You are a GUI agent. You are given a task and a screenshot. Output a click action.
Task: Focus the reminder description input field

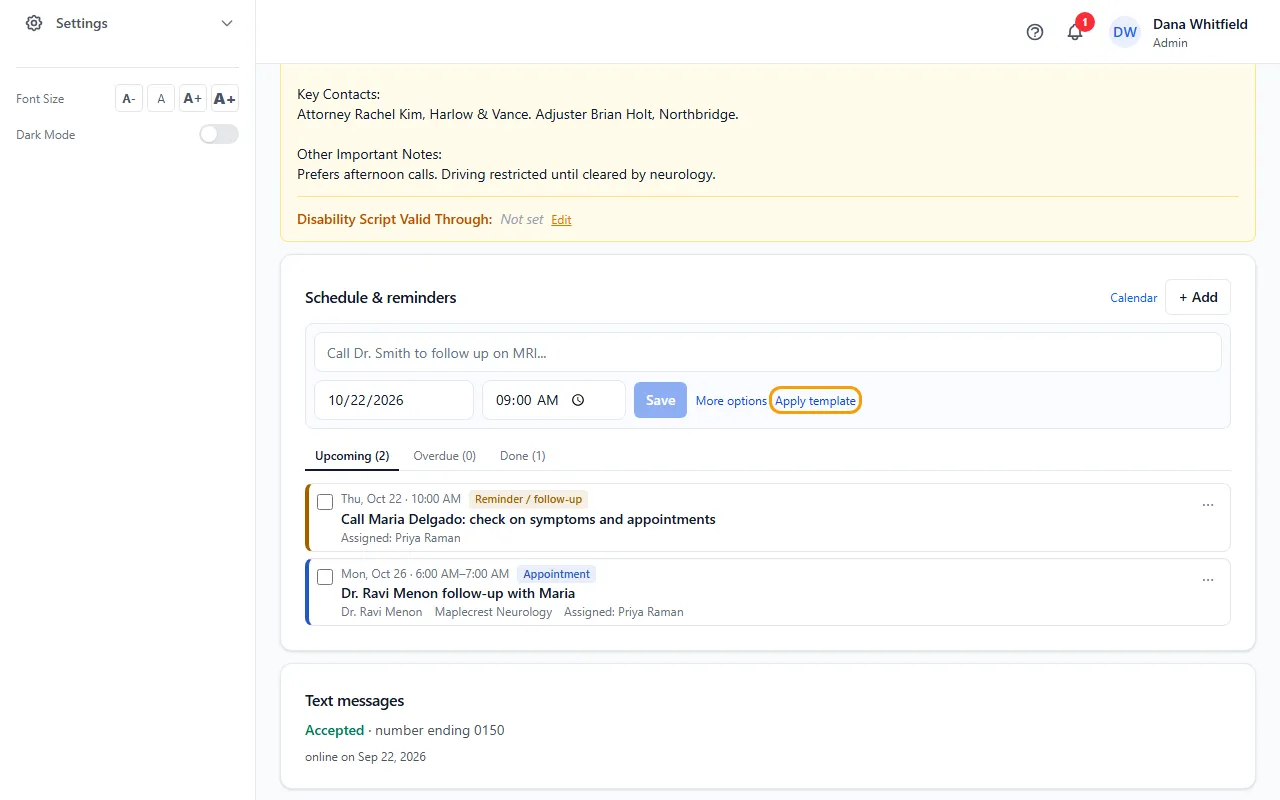click(x=768, y=352)
